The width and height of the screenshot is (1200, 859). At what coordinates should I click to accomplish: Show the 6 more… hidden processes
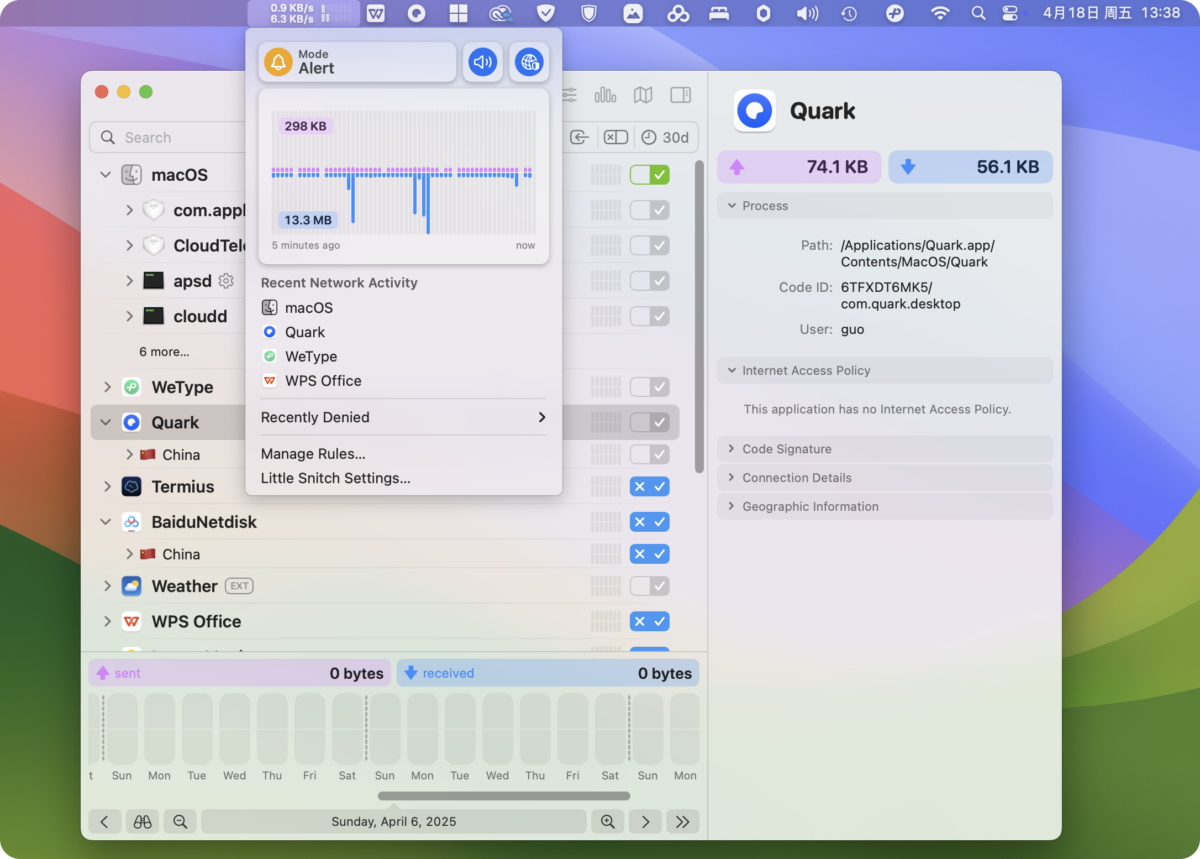(164, 352)
